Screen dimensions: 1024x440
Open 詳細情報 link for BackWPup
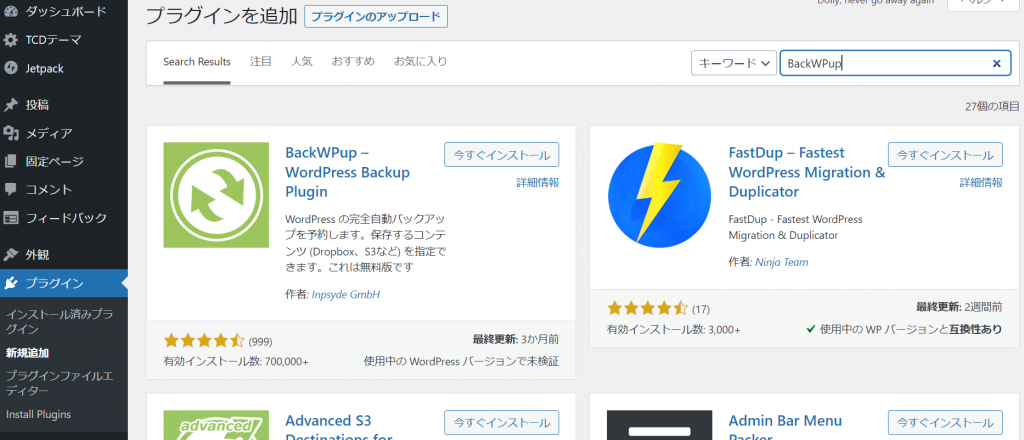pyautogui.click(x=537, y=183)
